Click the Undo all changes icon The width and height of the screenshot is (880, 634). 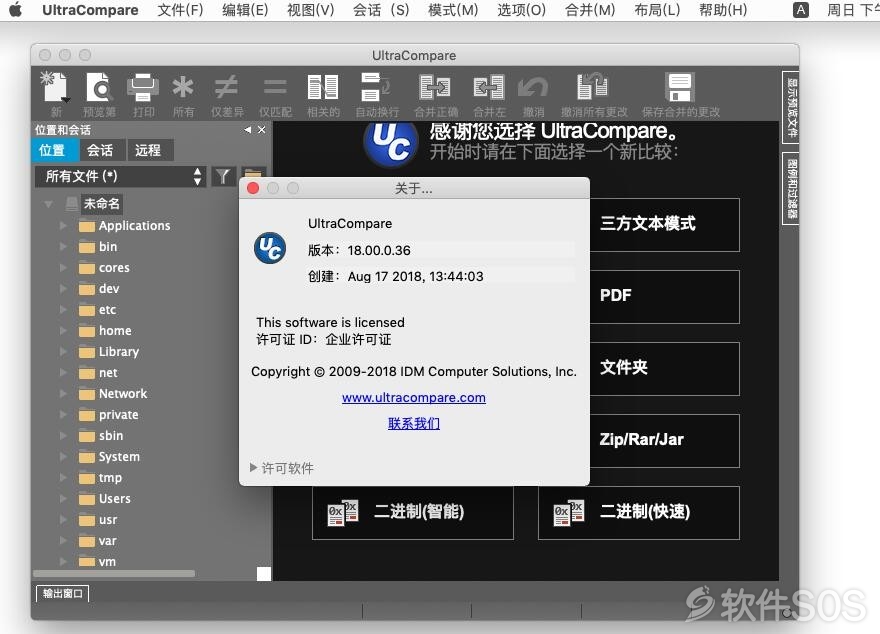[593, 88]
